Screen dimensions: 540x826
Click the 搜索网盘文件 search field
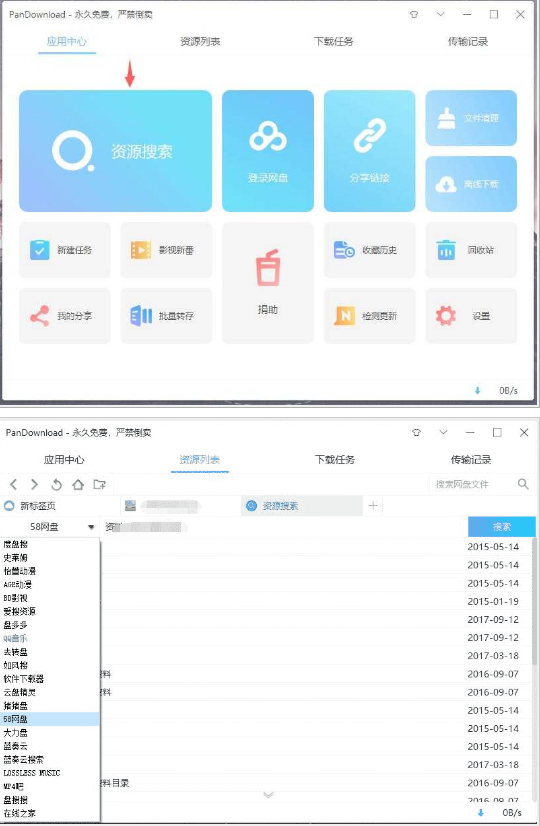[x=473, y=484]
